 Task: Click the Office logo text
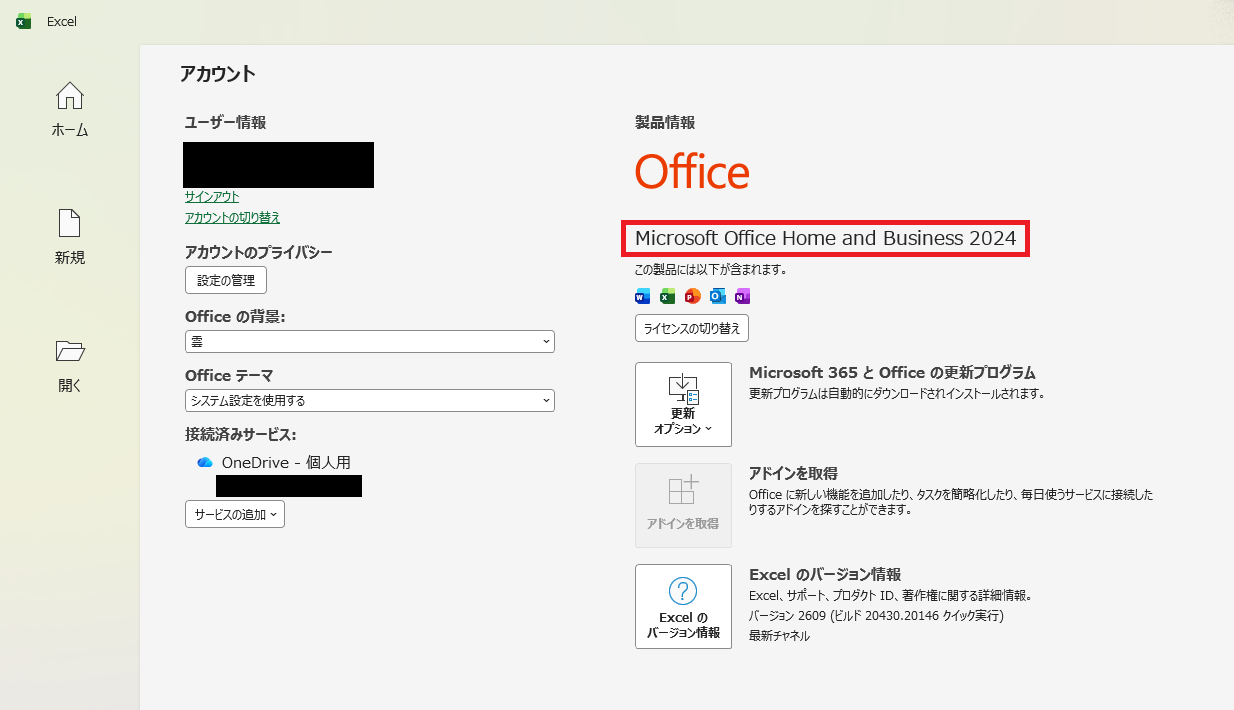[692, 172]
